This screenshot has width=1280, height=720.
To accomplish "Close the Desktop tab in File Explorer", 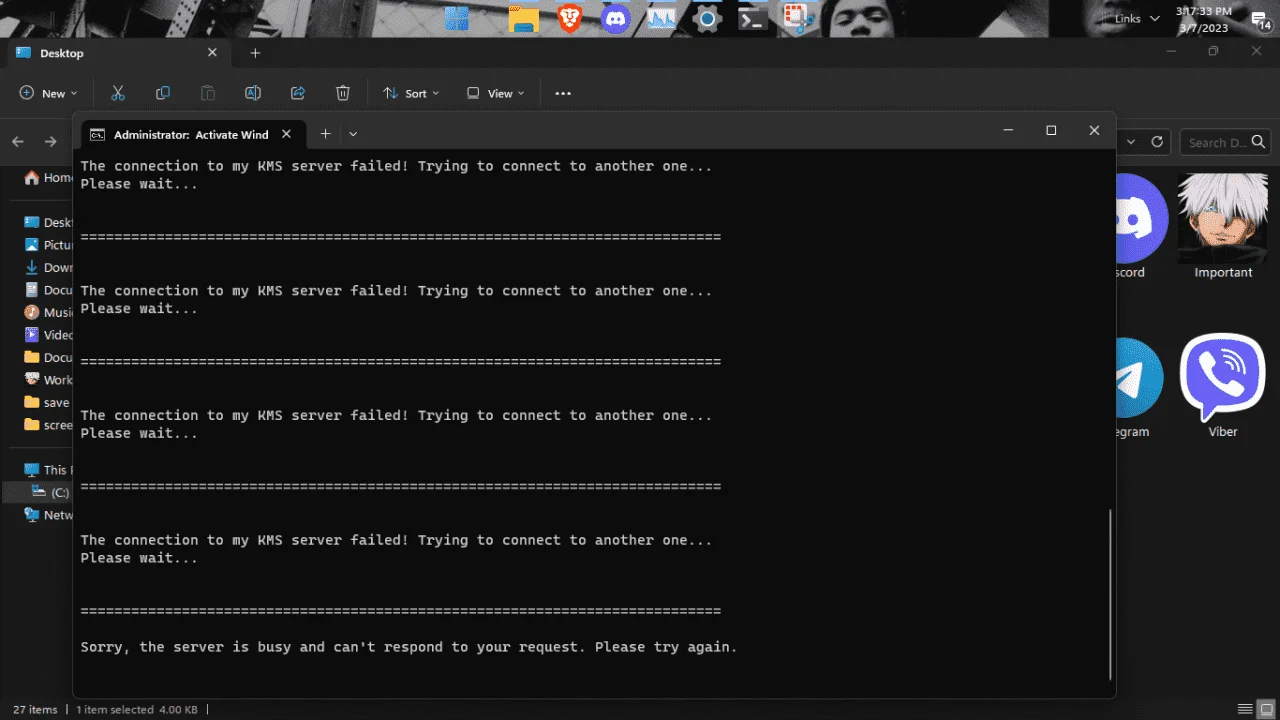I will coord(212,53).
